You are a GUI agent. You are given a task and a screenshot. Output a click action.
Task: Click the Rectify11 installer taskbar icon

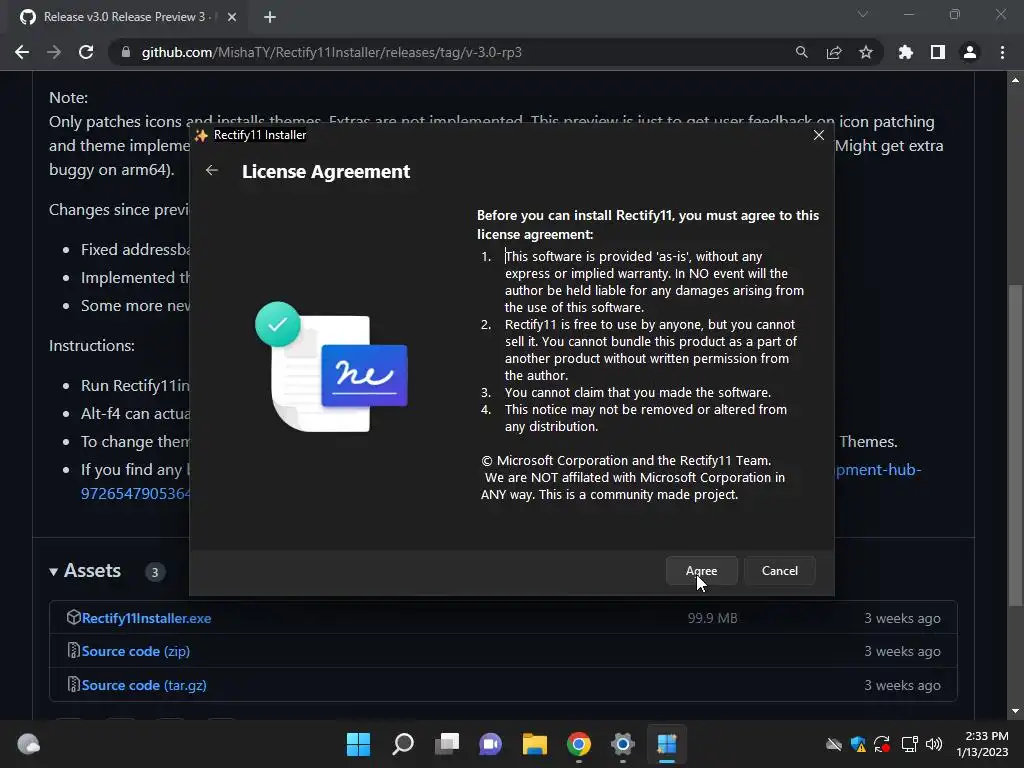(667, 744)
